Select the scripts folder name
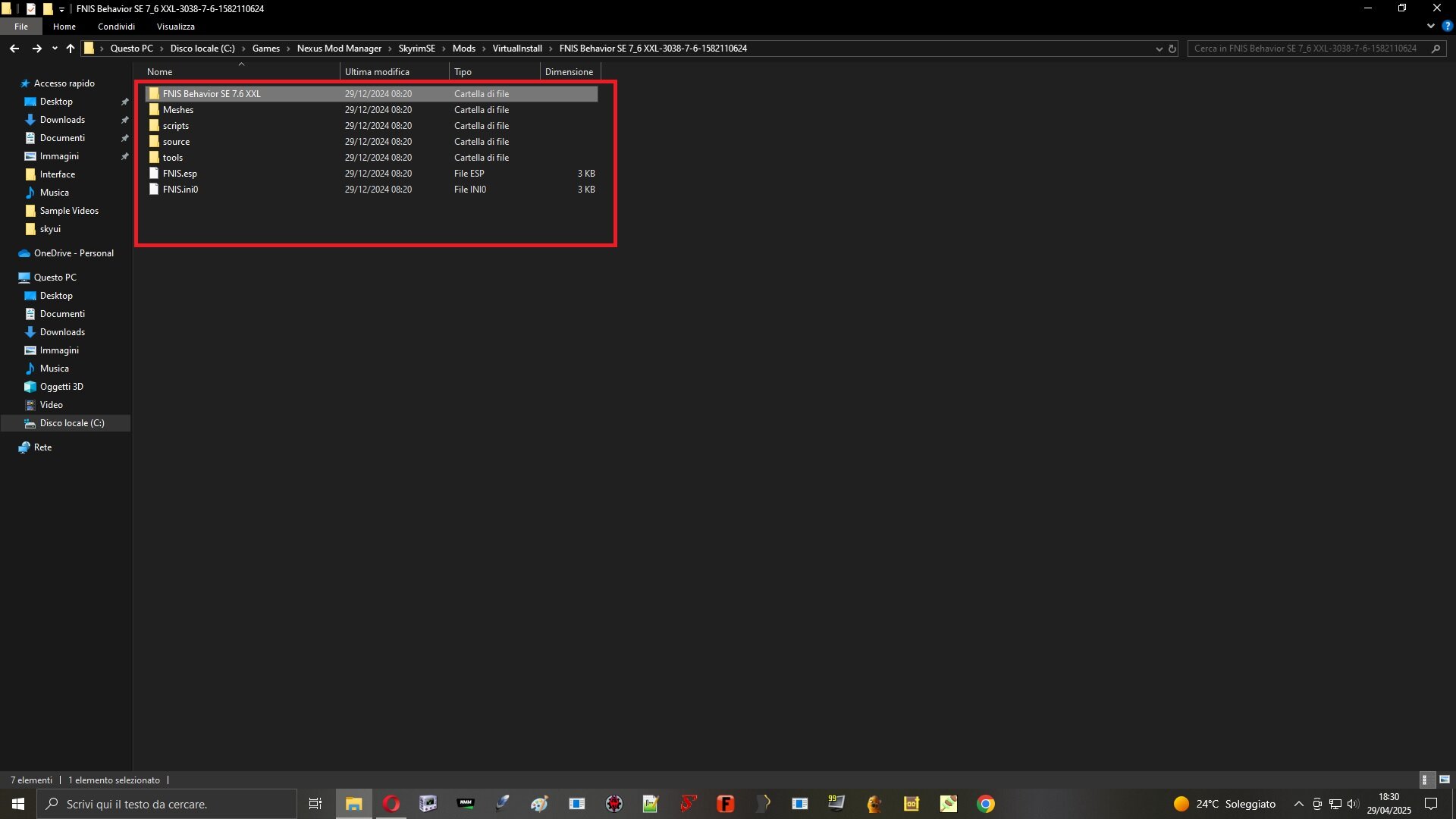Viewport: 1456px width, 819px height. point(176,126)
